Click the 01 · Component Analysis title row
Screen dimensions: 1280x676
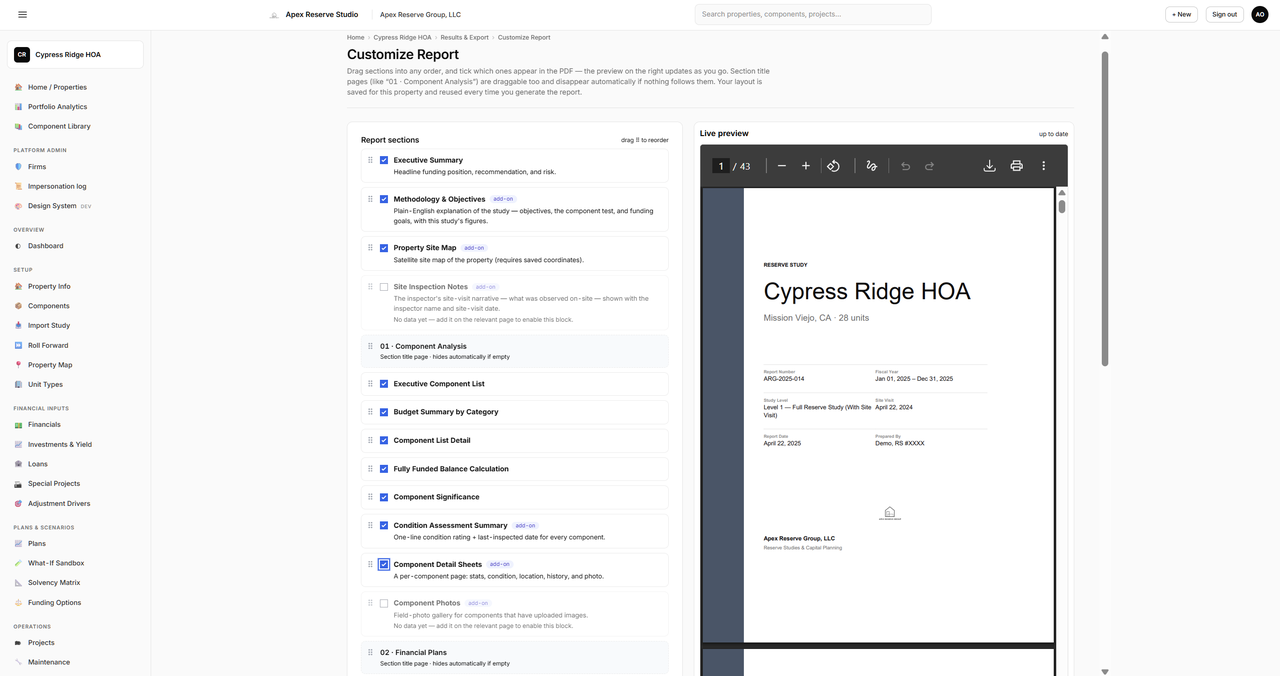514,351
